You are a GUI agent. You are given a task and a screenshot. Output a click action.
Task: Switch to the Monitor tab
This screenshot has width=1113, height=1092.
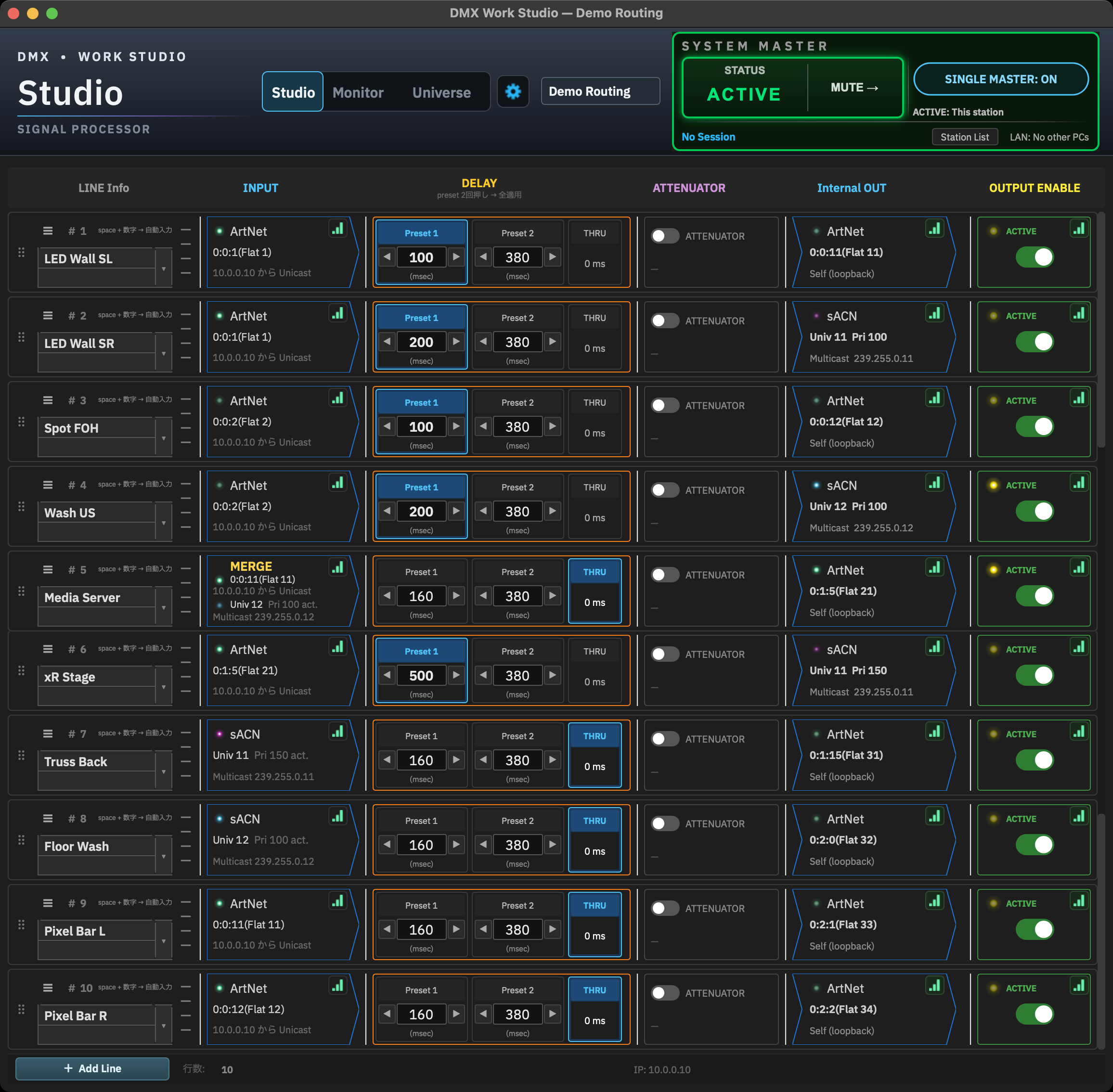[358, 92]
